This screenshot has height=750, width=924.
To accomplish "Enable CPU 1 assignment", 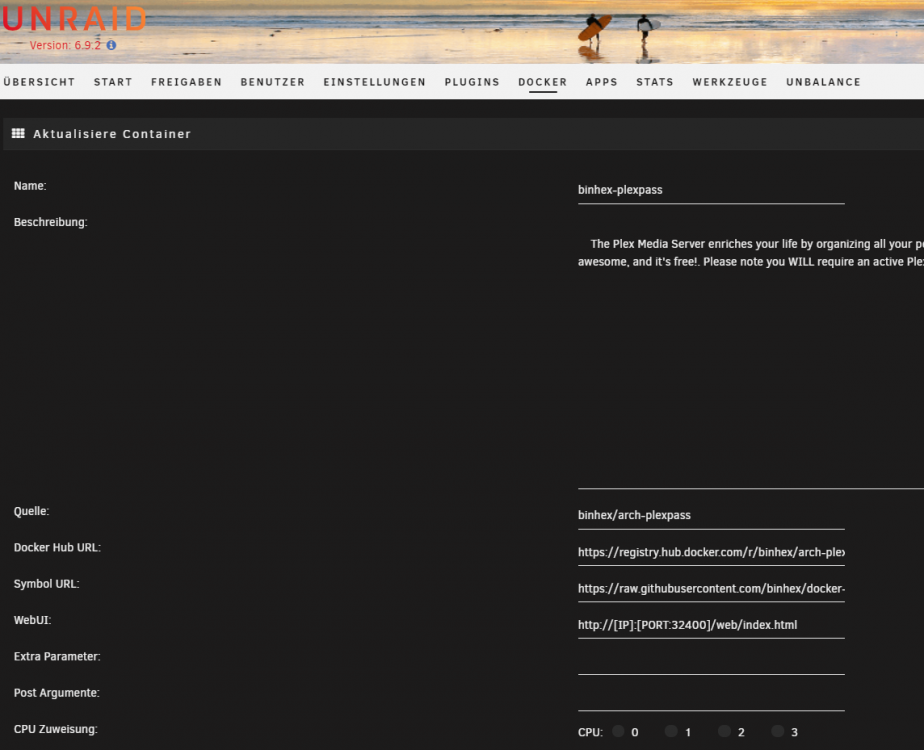I will [x=671, y=731].
